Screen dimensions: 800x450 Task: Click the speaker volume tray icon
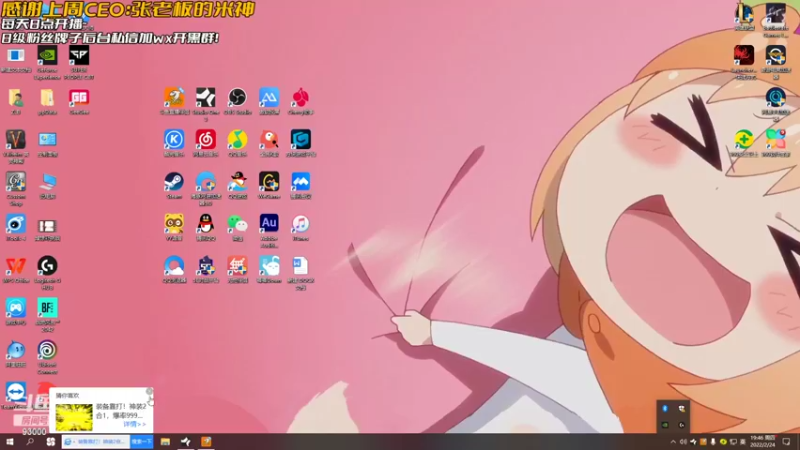[x=683, y=442]
